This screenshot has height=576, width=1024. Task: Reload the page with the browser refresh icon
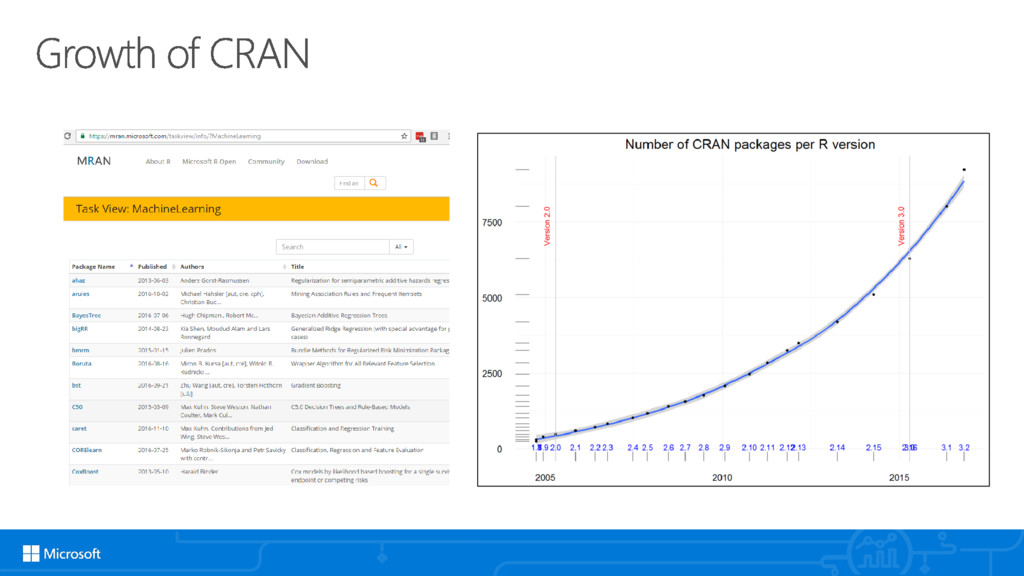point(67,136)
